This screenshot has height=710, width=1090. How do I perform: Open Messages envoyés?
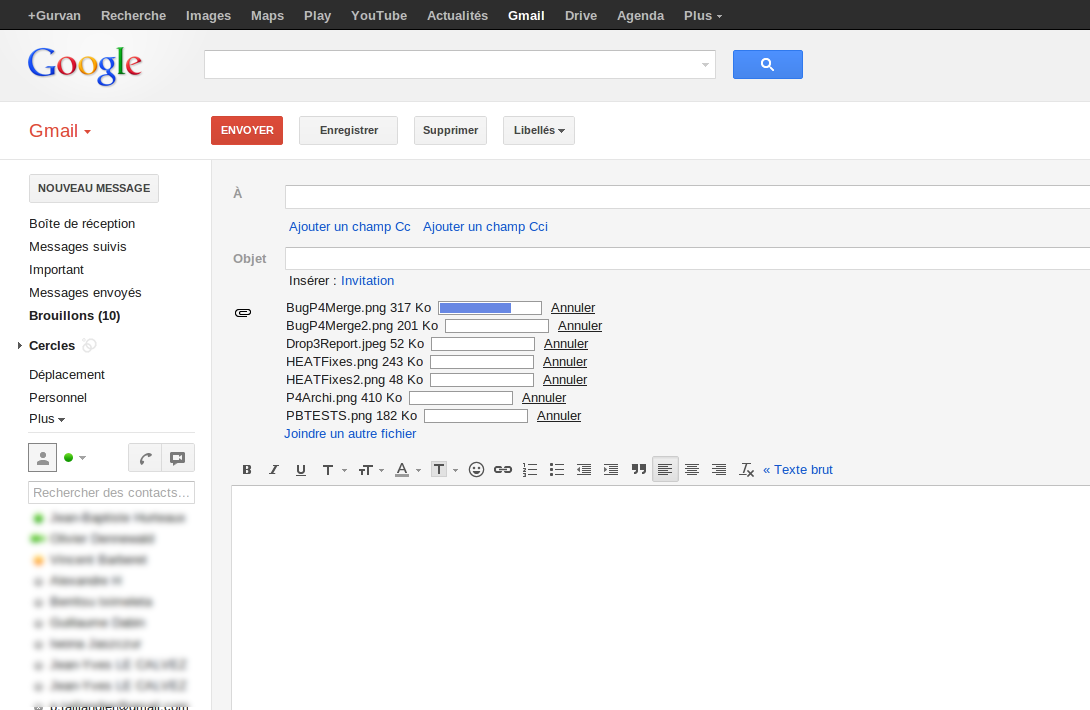point(85,293)
